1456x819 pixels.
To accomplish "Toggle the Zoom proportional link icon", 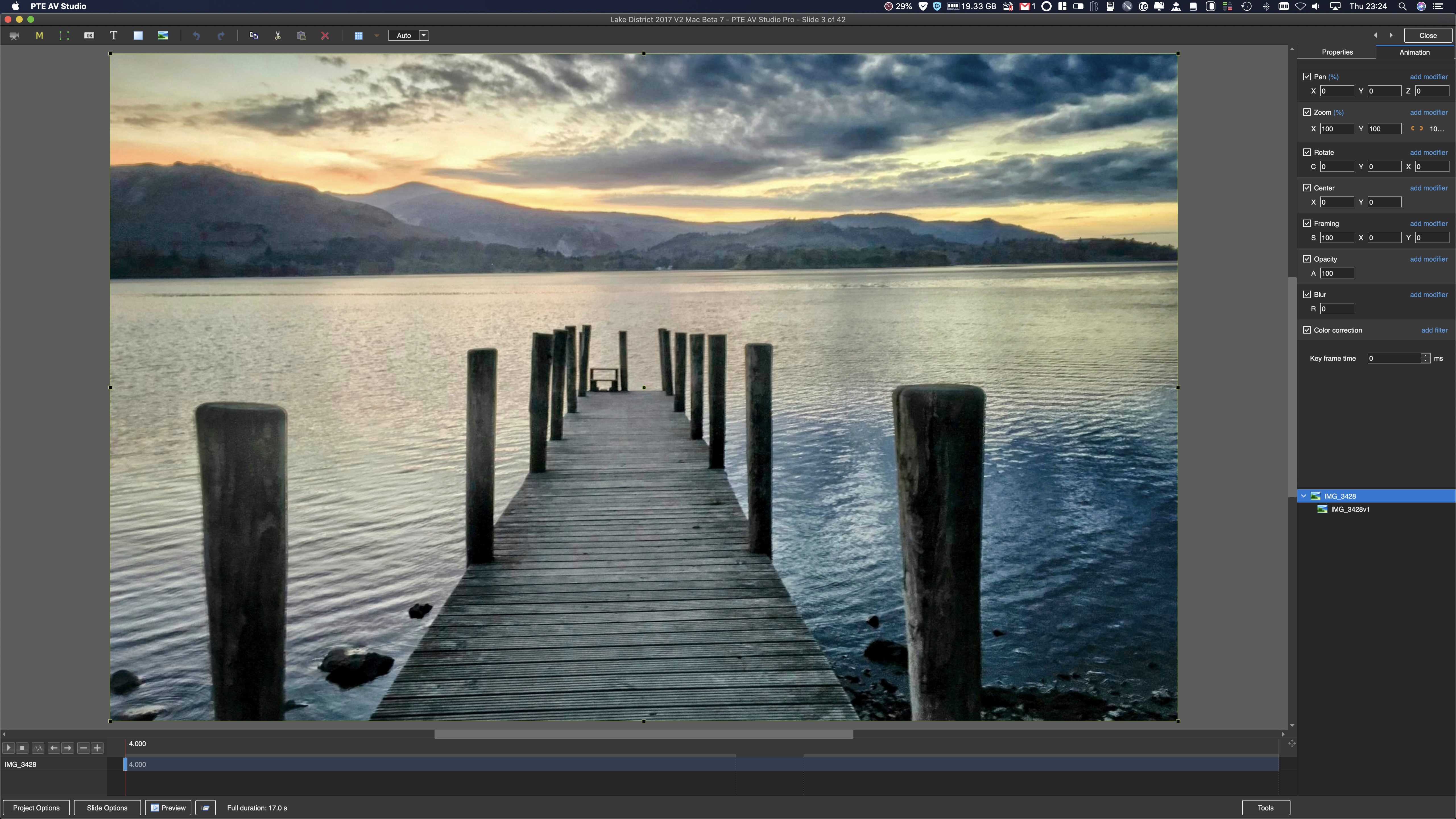I will tap(1416, 128).
